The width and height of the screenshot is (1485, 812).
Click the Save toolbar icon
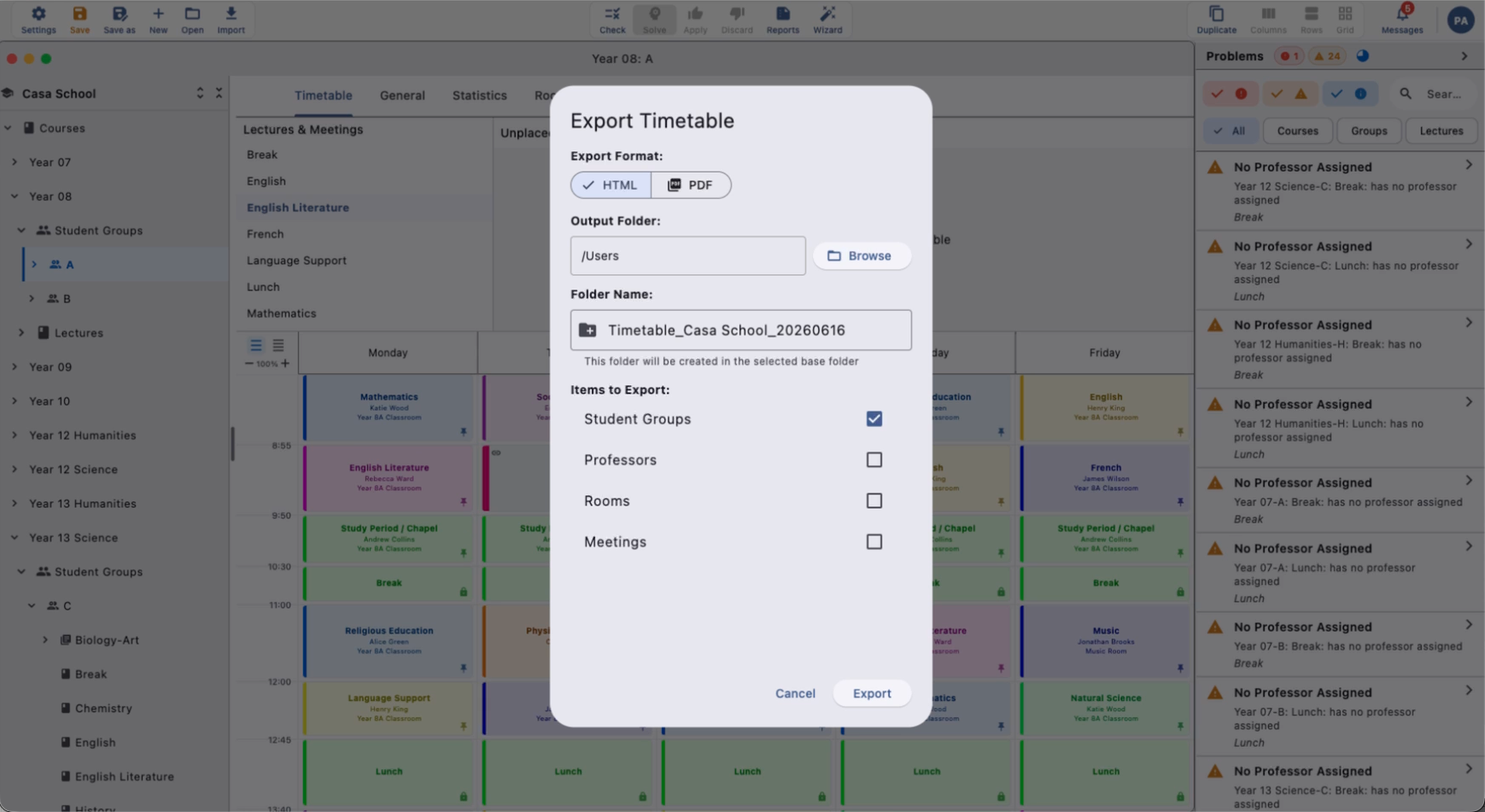click(79, 20)
